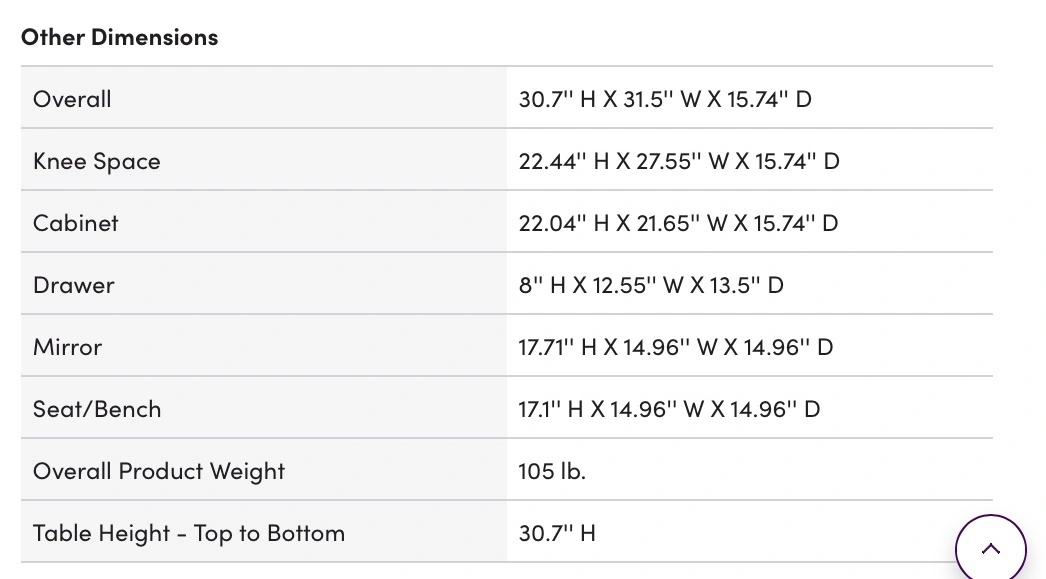Select the Cabinet row label

pyautogui.click(x=75, y=223)
